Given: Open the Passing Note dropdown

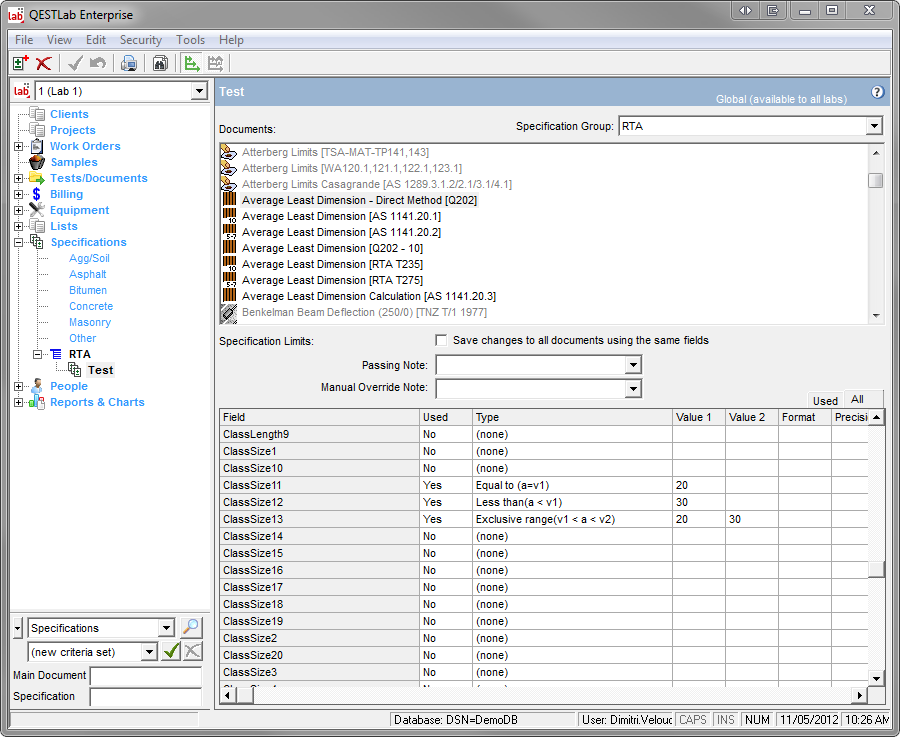Looking at the screenshot, I should click(632, 366).
